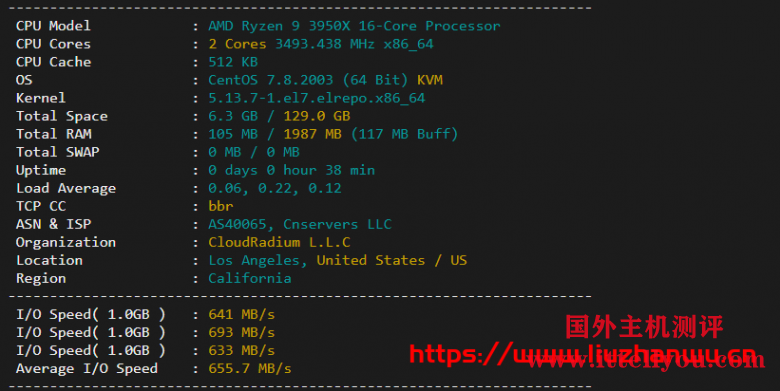Select the text "AMD Ryzen 9 3950X 16-Core Processor"
This screenshot has width=780, height=391.
[354, 26]
